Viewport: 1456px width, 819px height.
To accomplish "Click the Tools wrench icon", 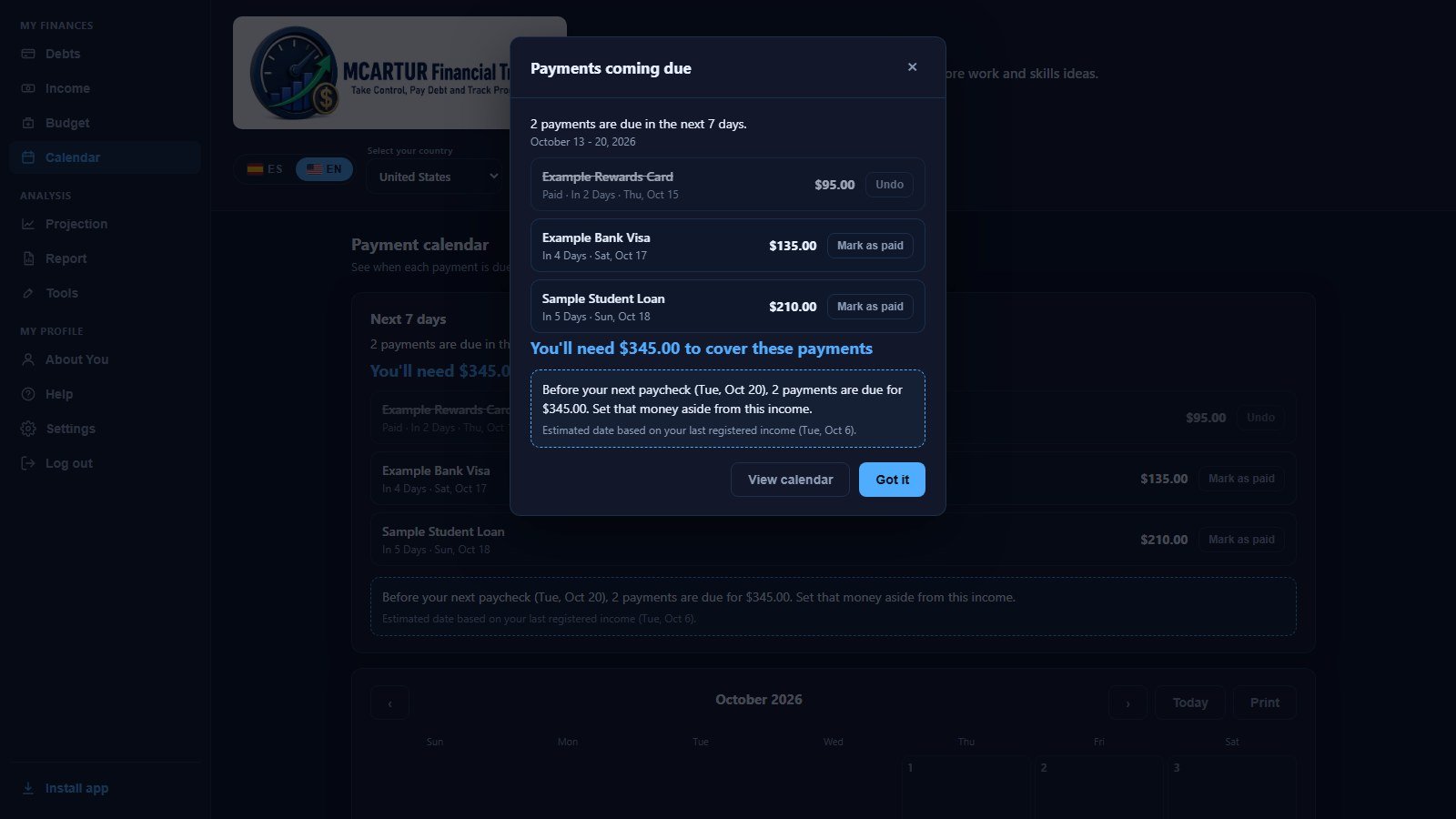I will tap(28, 293).
